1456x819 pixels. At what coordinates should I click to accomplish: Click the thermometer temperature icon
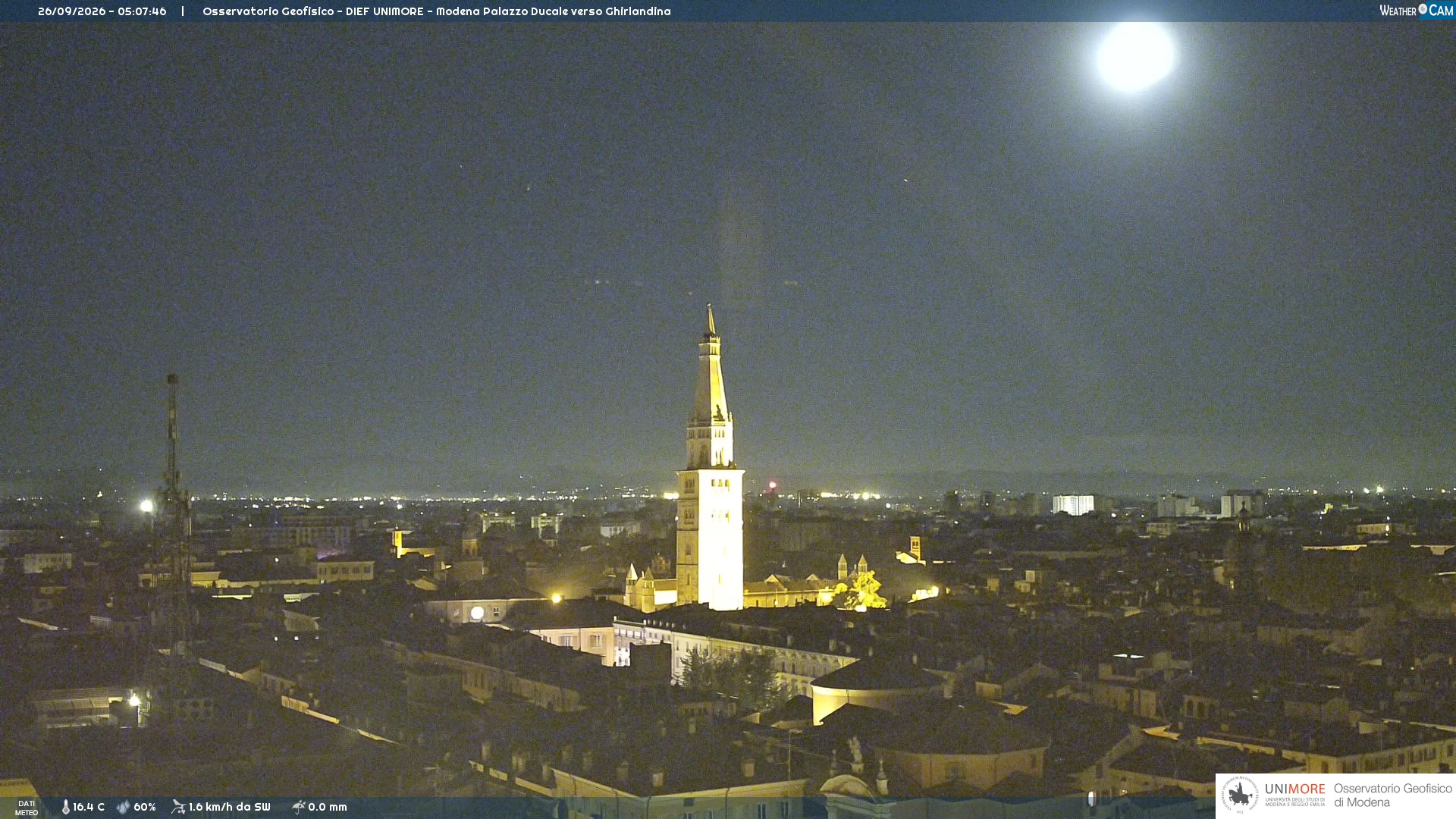[x=65, y=807]
